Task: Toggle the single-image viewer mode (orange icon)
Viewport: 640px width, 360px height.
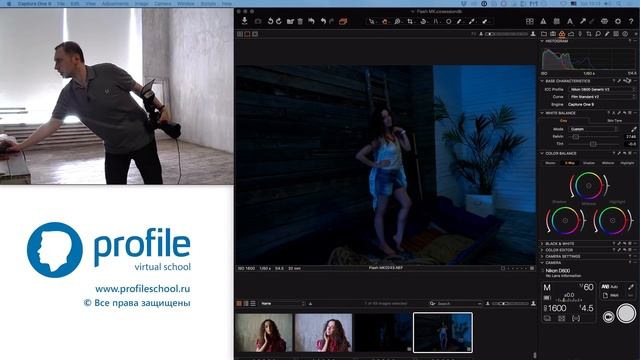Action: (x=247, y=34)
